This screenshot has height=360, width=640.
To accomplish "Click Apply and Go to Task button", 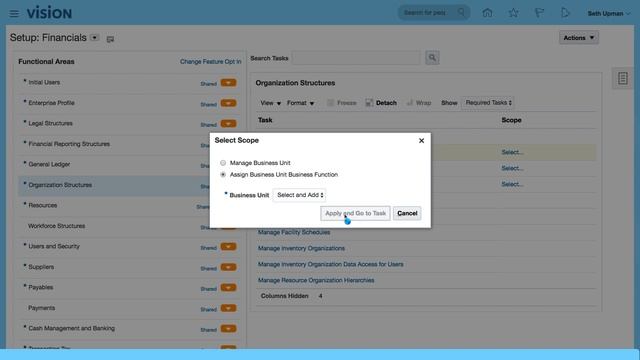I will click(x=355, y=213).
